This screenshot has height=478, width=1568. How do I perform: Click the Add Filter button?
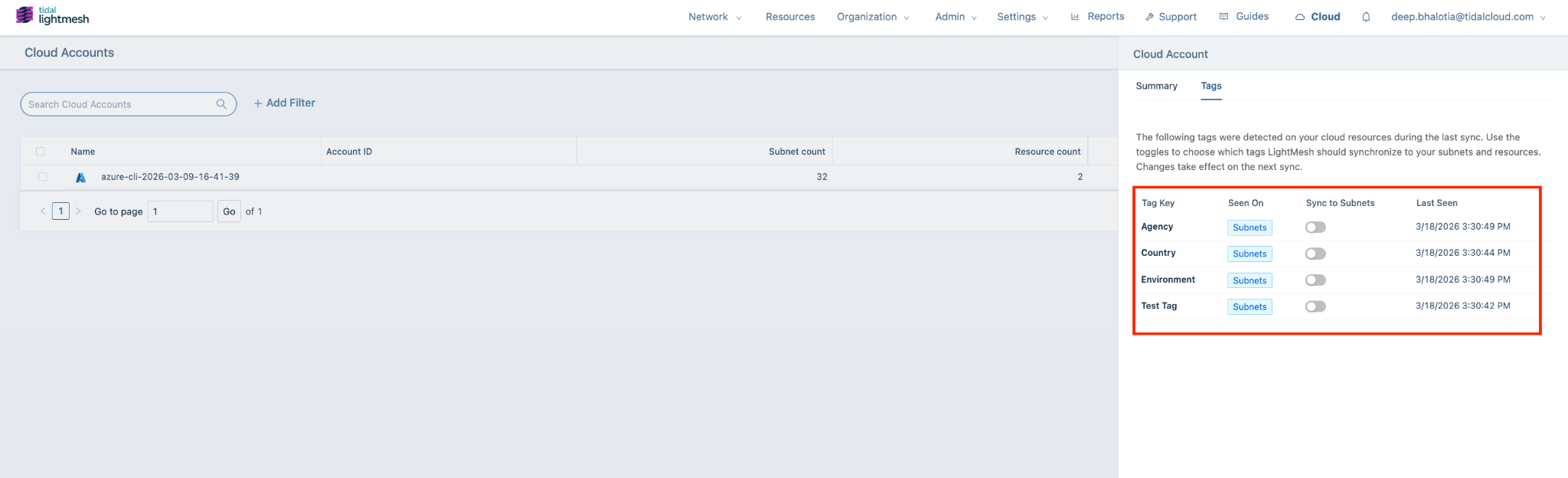point(284,103)
